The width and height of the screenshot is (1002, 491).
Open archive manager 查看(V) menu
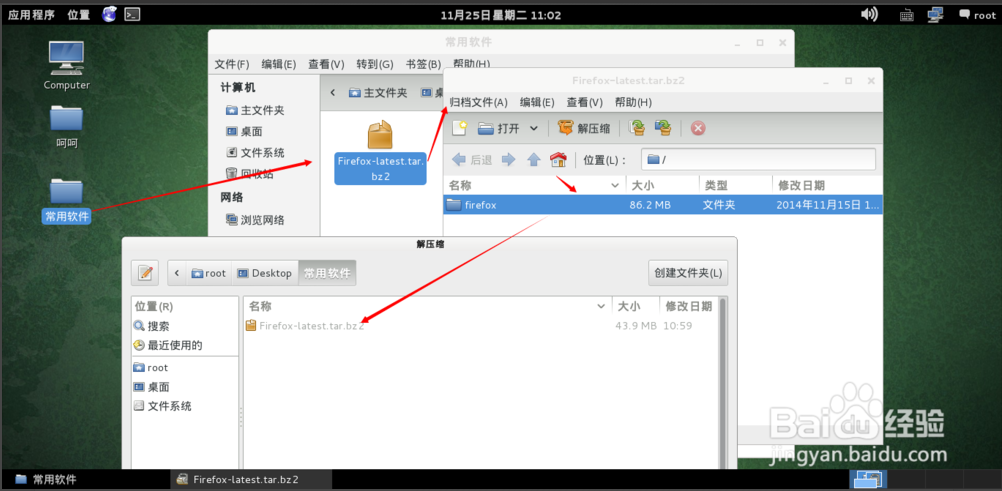(585, 102)
